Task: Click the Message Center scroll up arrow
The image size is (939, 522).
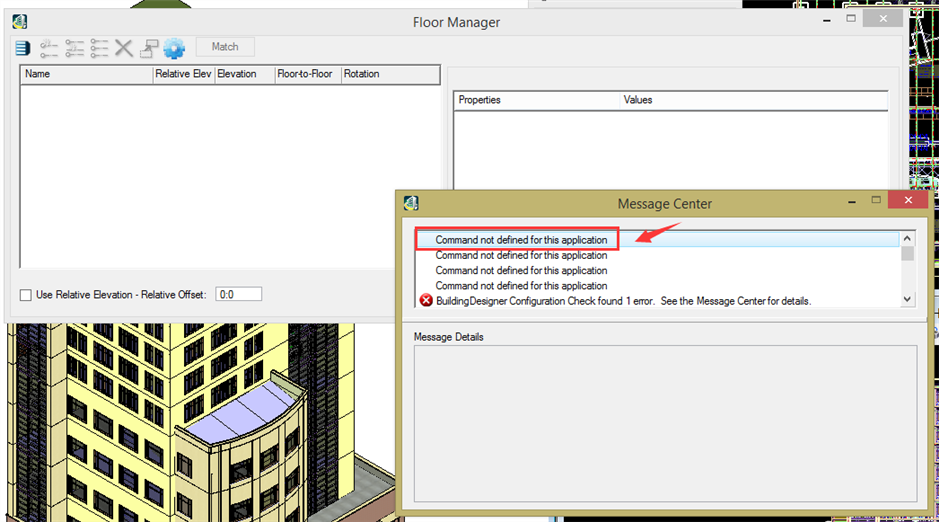Action: (x=907, y=238)
